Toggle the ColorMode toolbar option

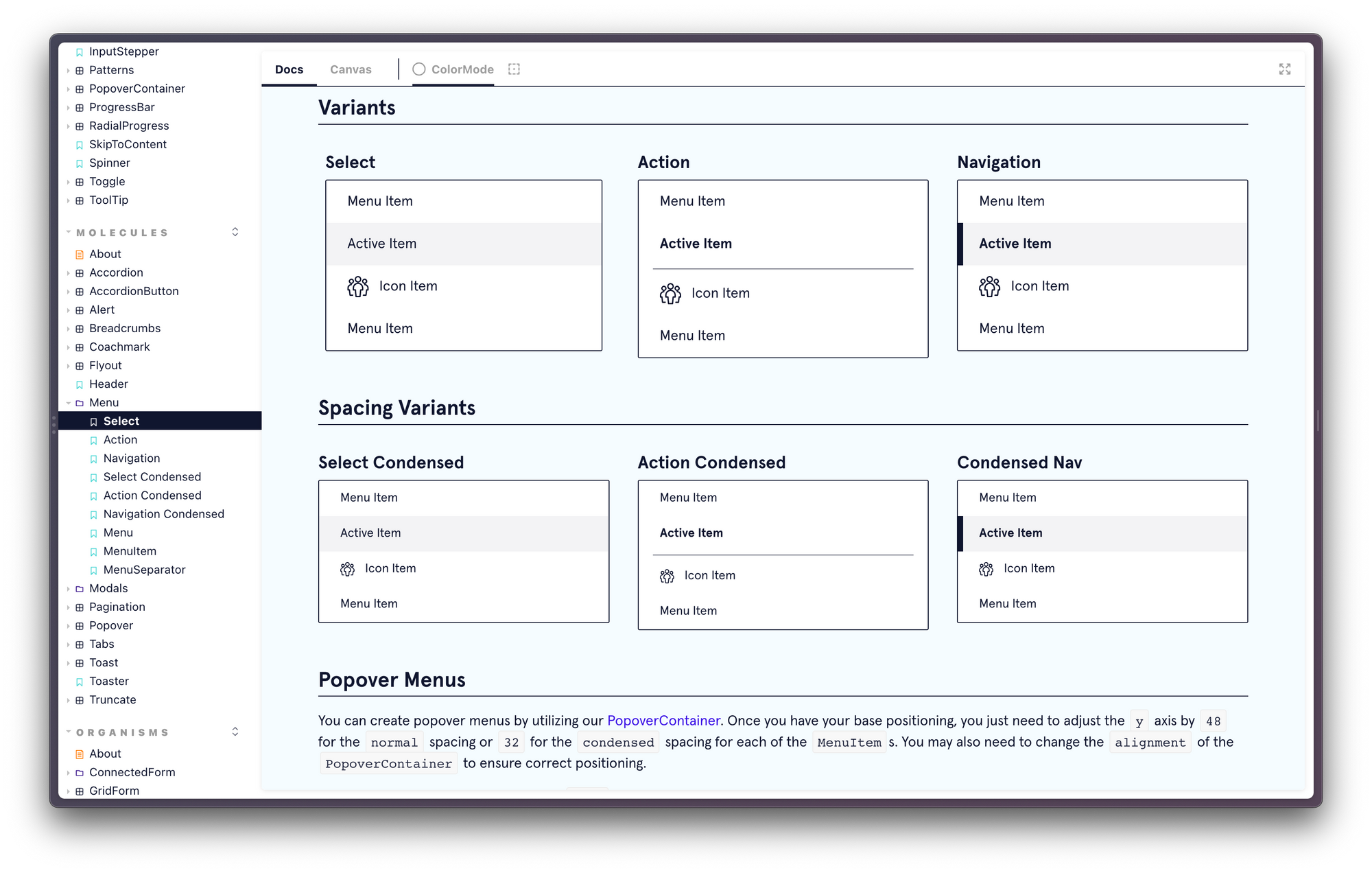(x=453, y=69)
